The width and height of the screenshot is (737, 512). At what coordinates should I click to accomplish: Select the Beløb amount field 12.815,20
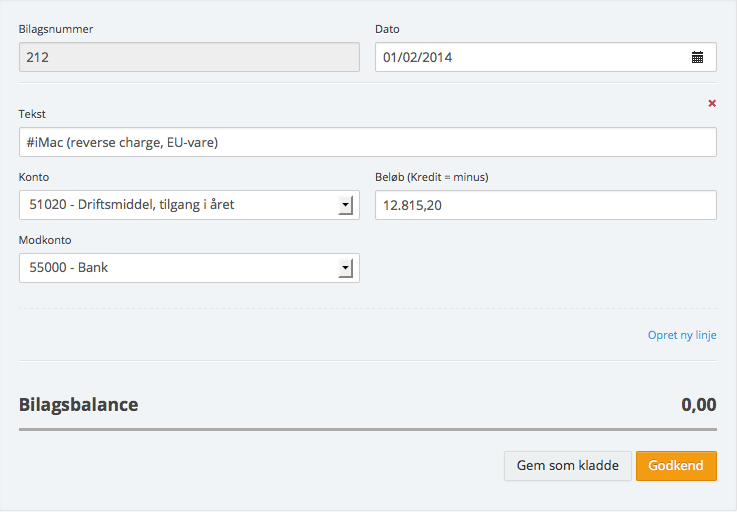click(545, 205)
